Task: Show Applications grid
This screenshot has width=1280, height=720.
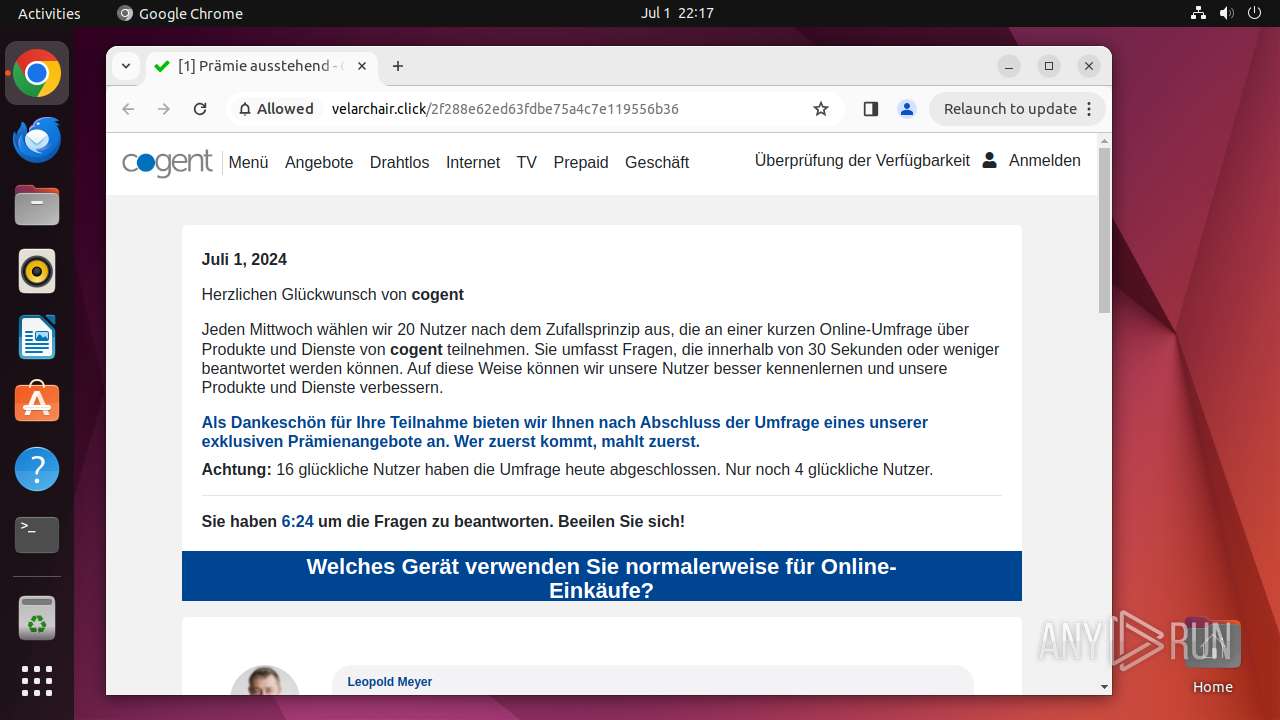Action: coord(37,681)
